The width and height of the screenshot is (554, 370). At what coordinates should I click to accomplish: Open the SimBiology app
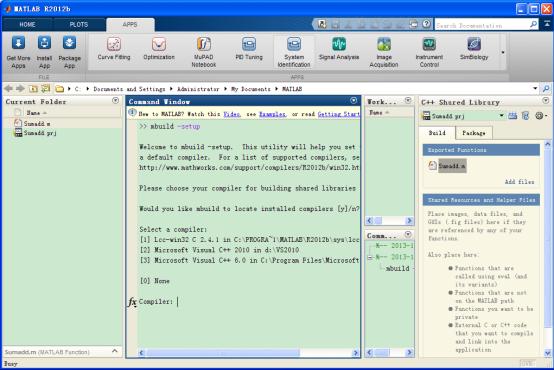(x=474, y=48)
